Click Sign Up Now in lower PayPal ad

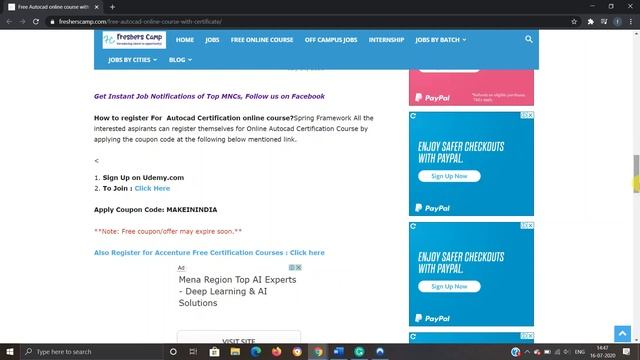449,286
